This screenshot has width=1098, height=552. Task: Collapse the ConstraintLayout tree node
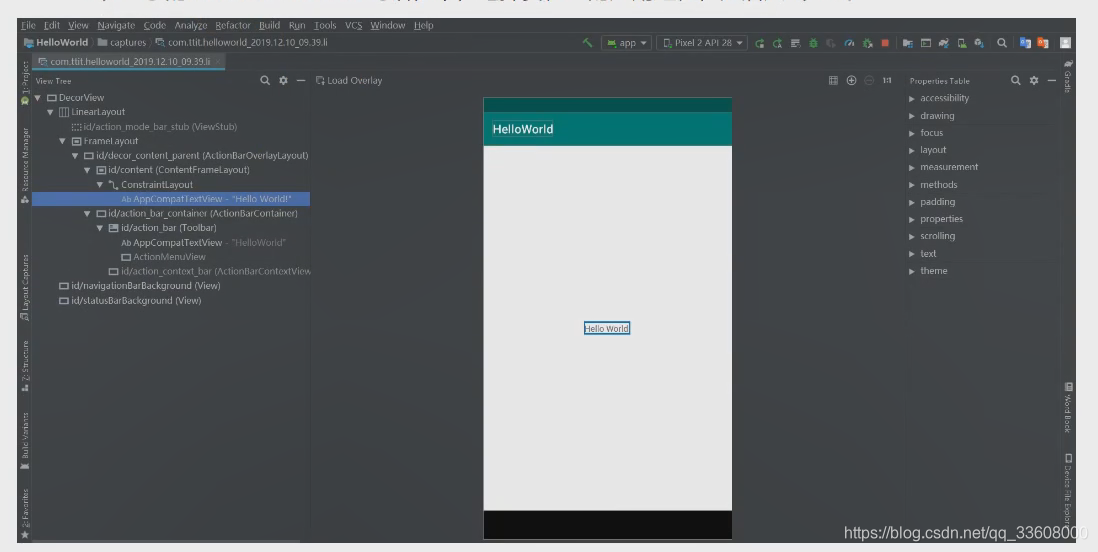pos(99,185)
